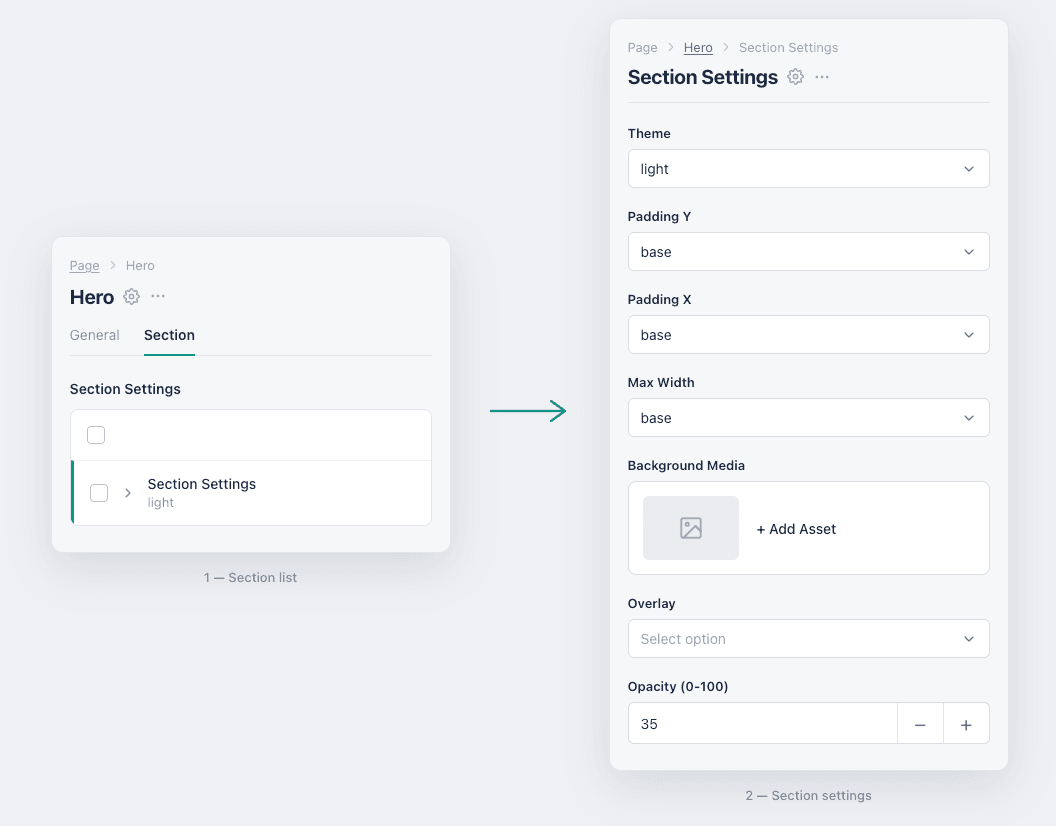Expand the Section Settings row chevron

point(128,493)
